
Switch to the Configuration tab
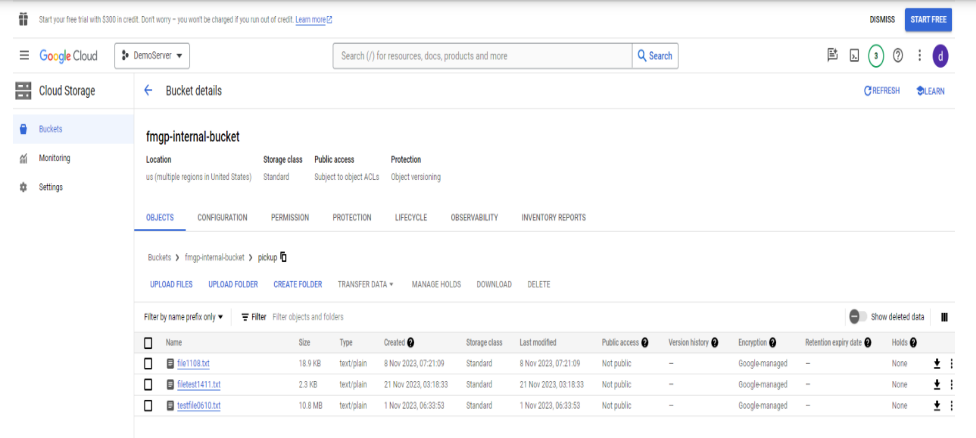pyautogui.click(x=222, y=217)
